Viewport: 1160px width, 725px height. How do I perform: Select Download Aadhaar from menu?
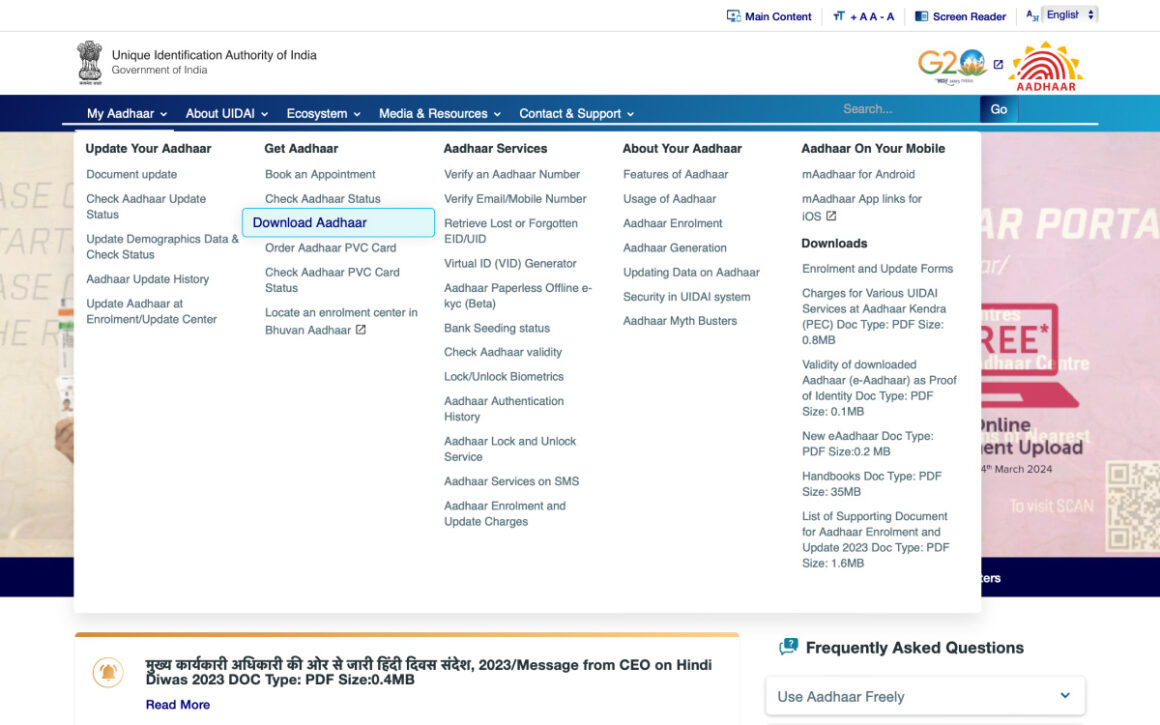(310, 223)
